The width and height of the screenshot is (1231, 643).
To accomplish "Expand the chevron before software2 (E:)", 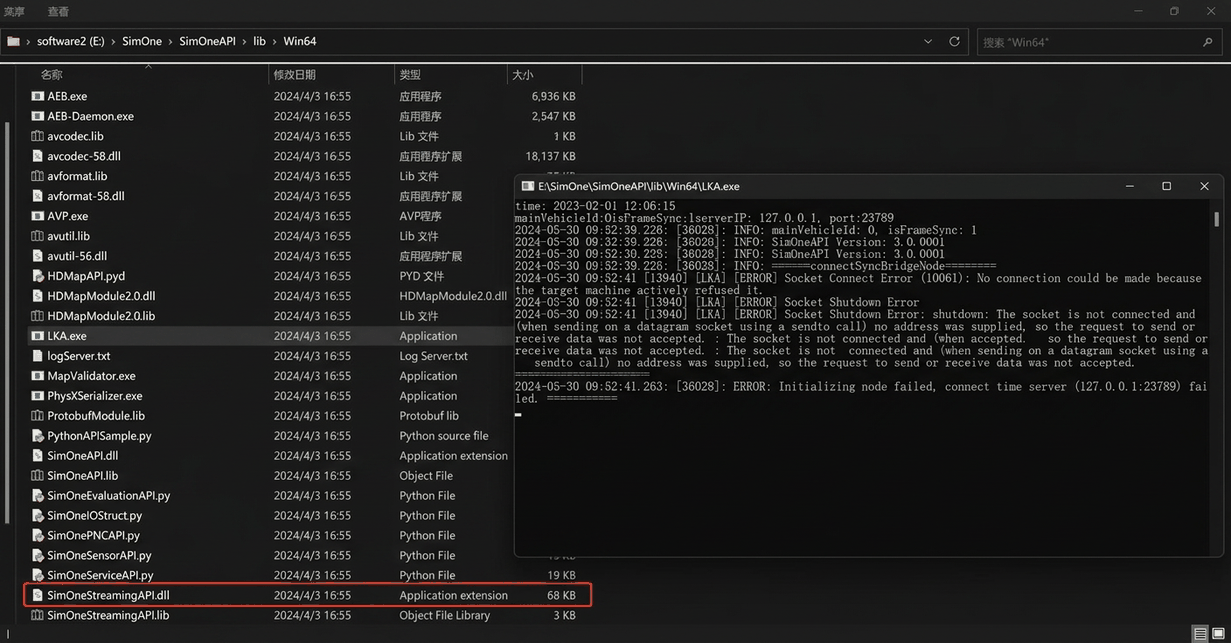I will pos(28,42).
